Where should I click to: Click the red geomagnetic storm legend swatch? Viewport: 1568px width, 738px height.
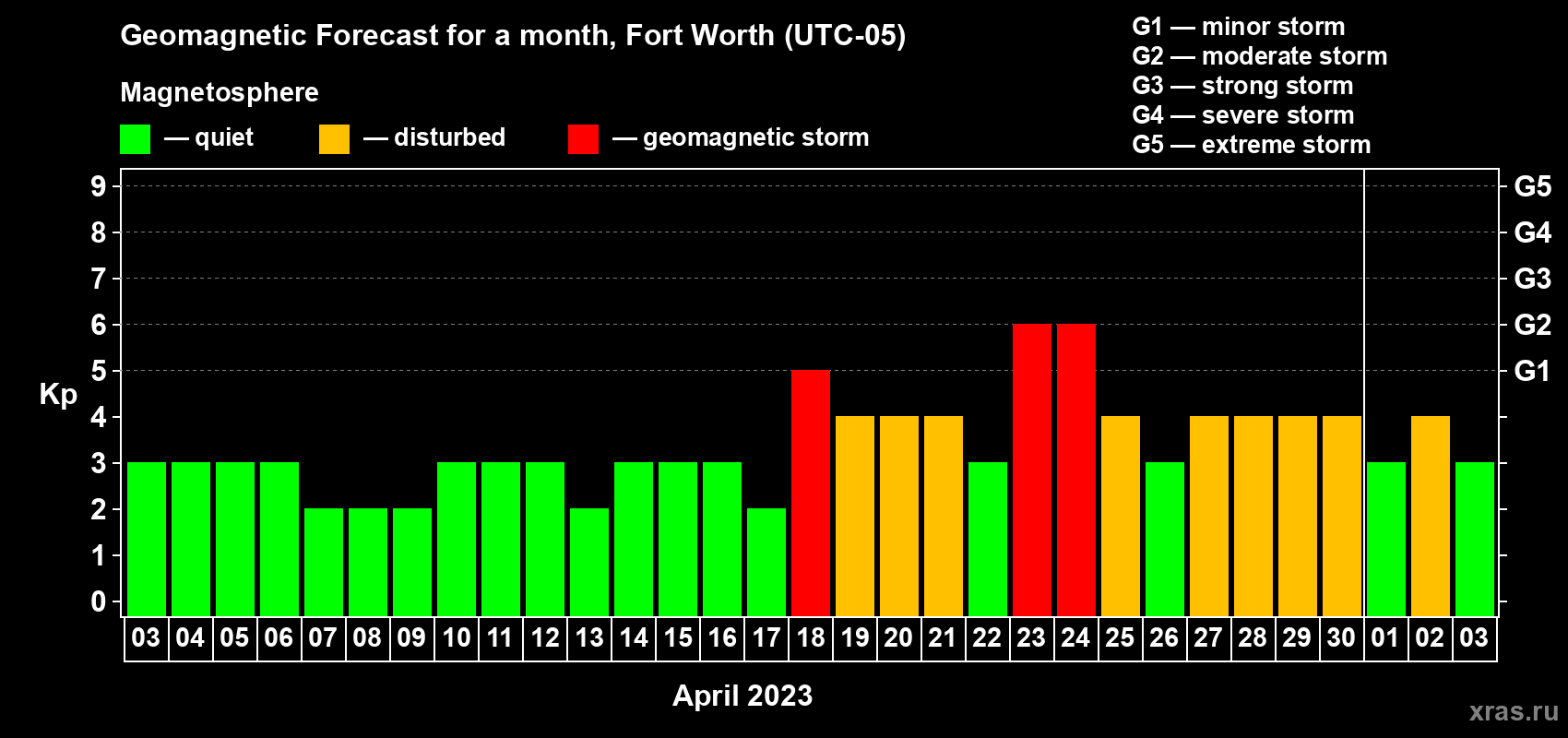584,139
